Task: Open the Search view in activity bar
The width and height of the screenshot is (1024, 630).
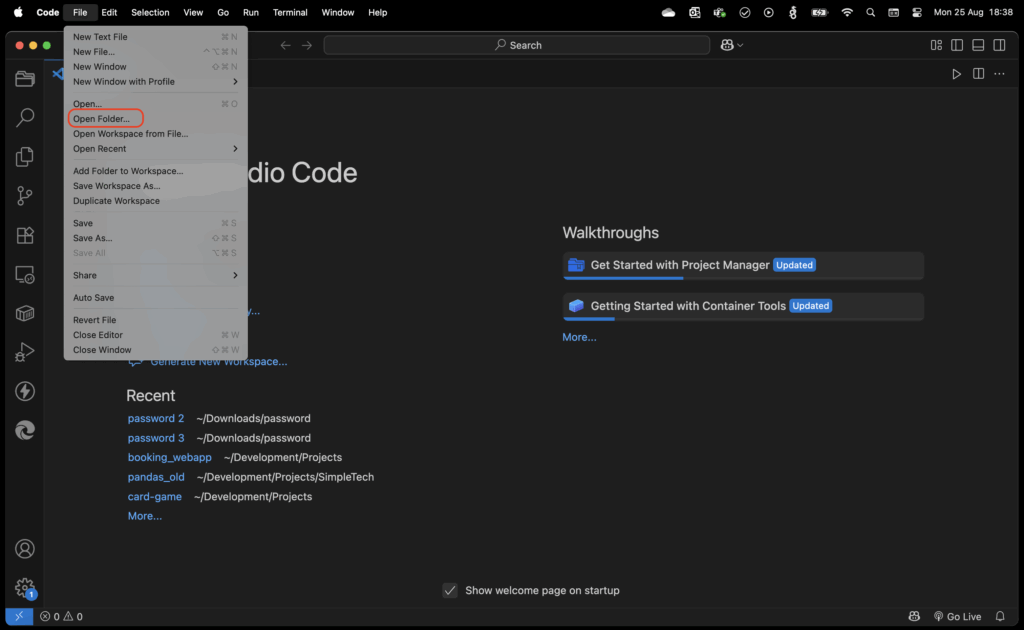Action: pyautogui.click(x=25, y=118)
